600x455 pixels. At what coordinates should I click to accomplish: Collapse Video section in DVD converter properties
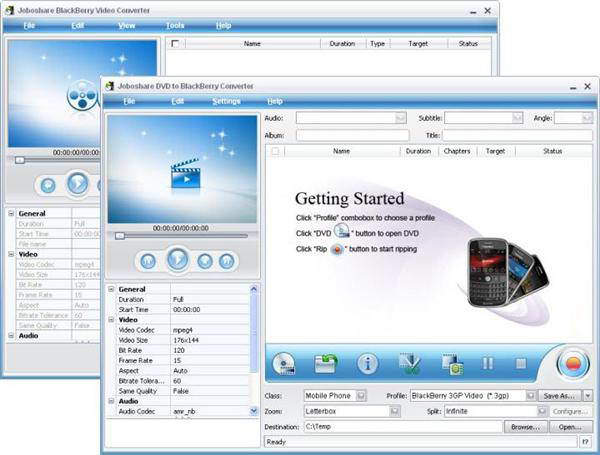coord(111,320)
